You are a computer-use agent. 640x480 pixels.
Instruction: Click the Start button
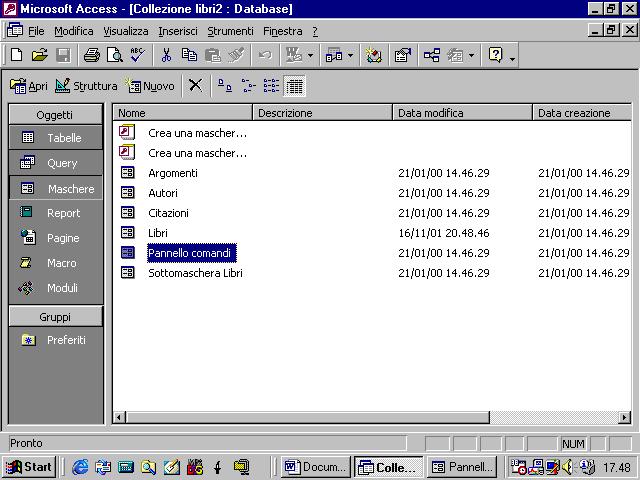pos(29,467)
